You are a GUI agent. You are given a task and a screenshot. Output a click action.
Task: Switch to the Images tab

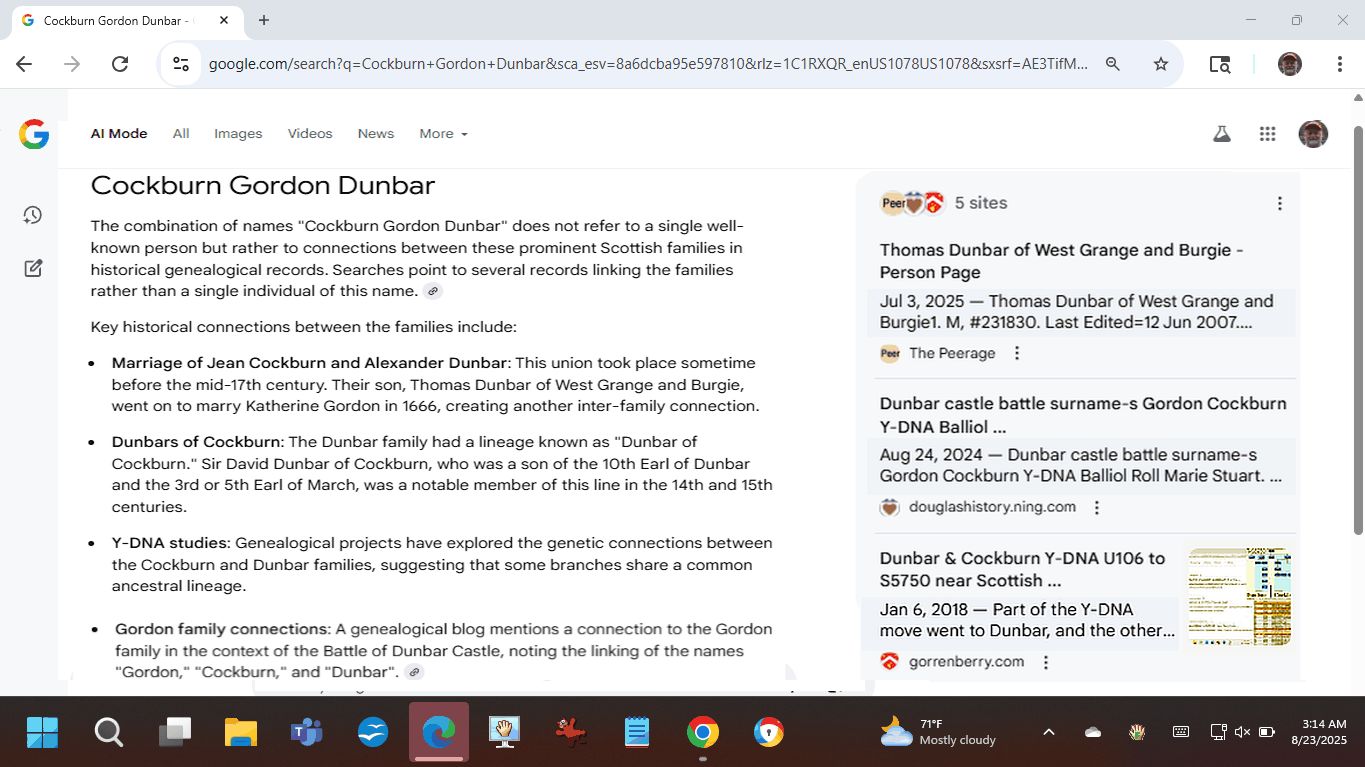click(x=238, y=134)
